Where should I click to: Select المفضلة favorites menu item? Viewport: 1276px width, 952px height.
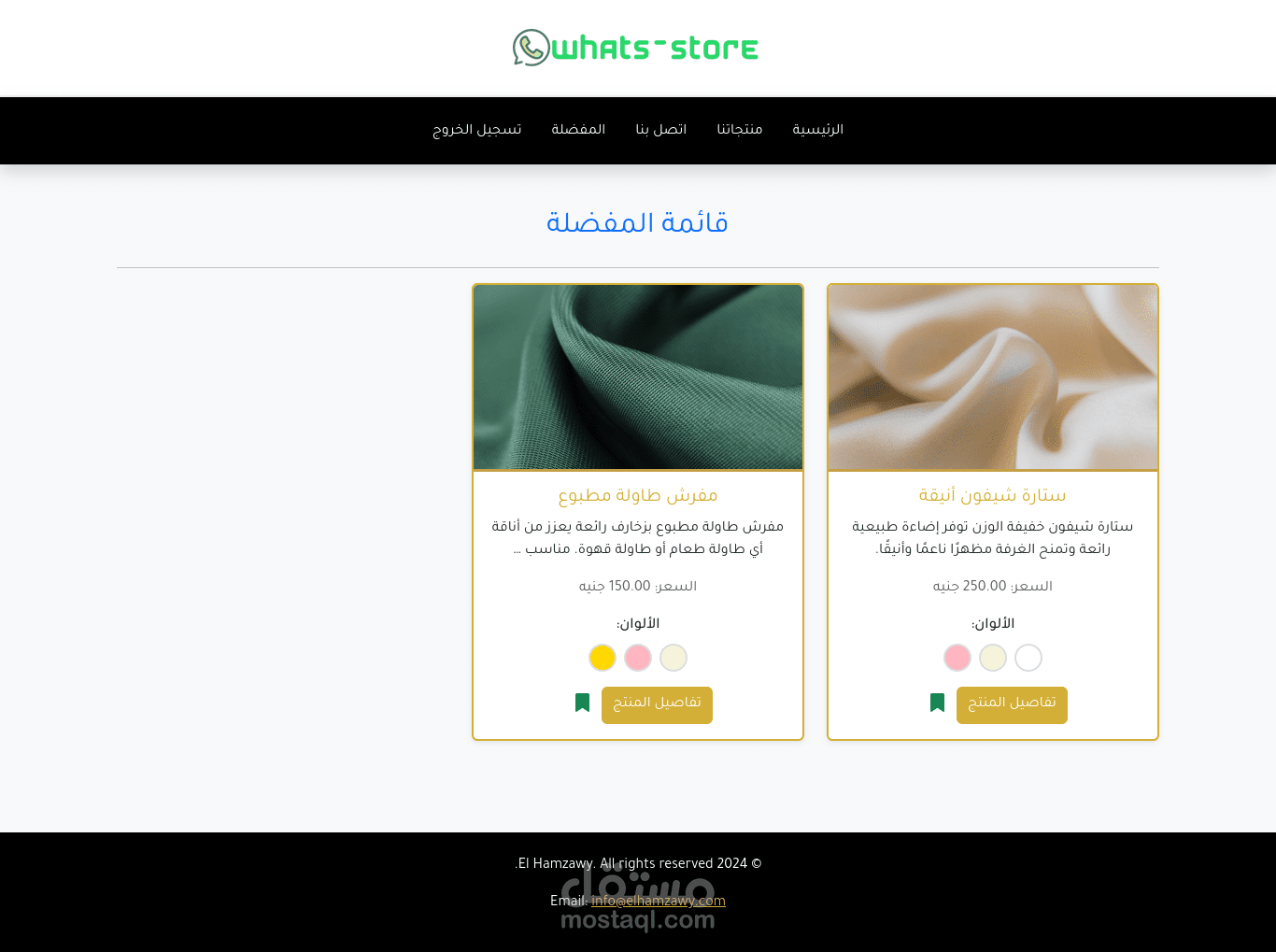coord(578,130)
